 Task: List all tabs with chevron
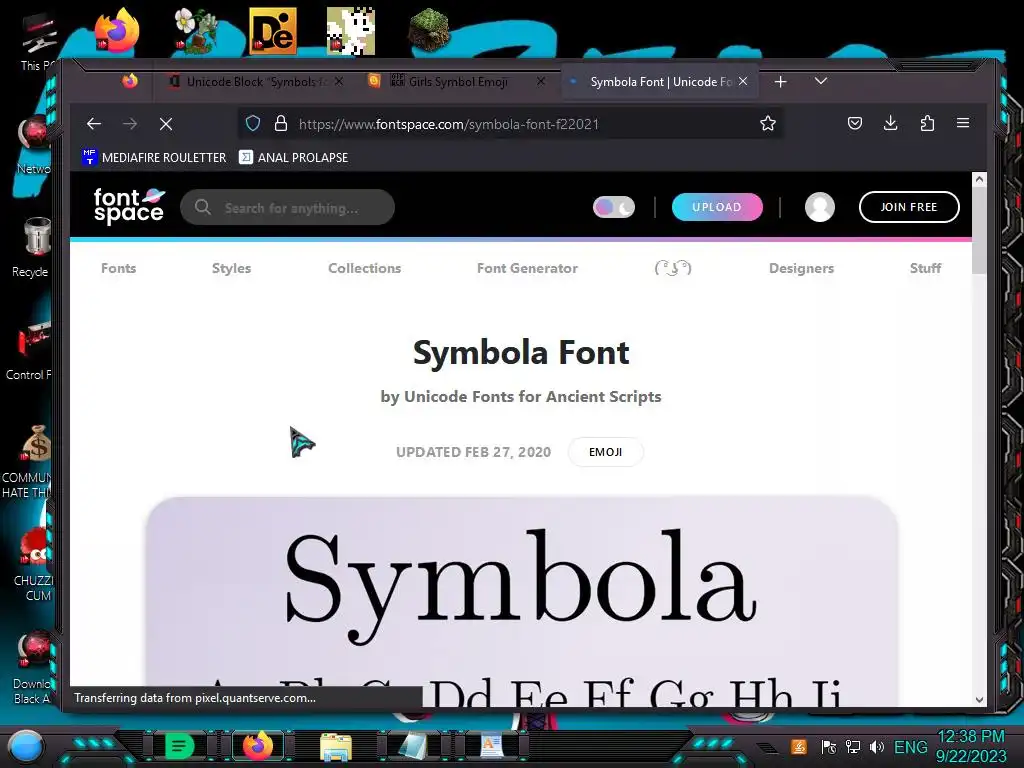[x=821, y=81]
